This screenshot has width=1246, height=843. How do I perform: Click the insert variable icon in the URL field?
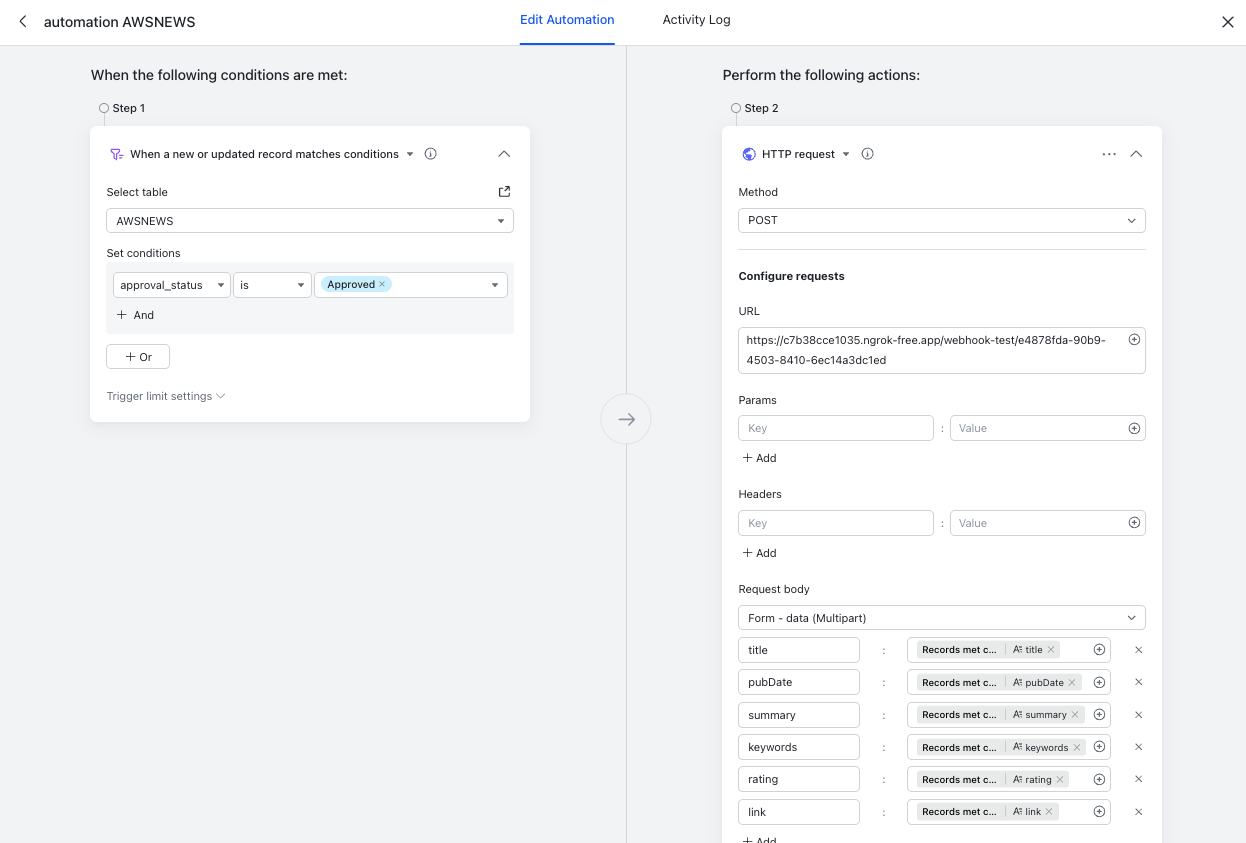pos(1134,339)
